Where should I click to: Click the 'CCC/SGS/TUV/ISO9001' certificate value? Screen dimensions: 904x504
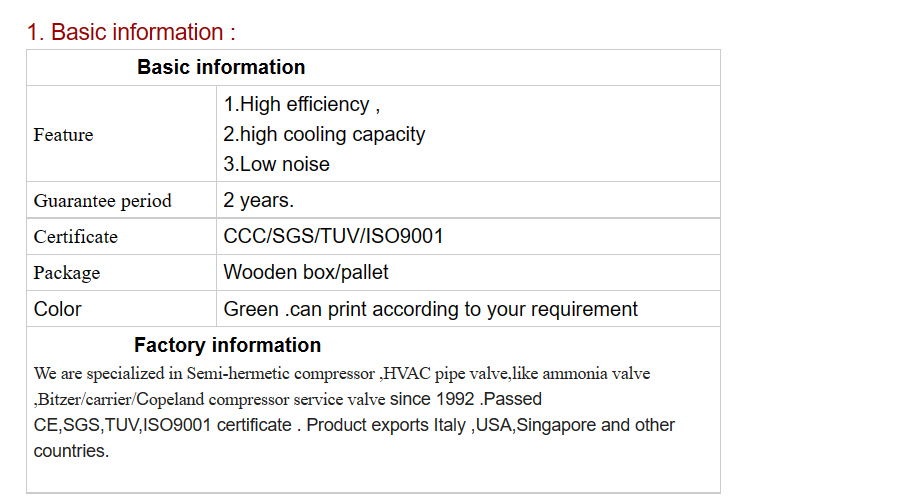pyautogui.click(x=333, y=236)
